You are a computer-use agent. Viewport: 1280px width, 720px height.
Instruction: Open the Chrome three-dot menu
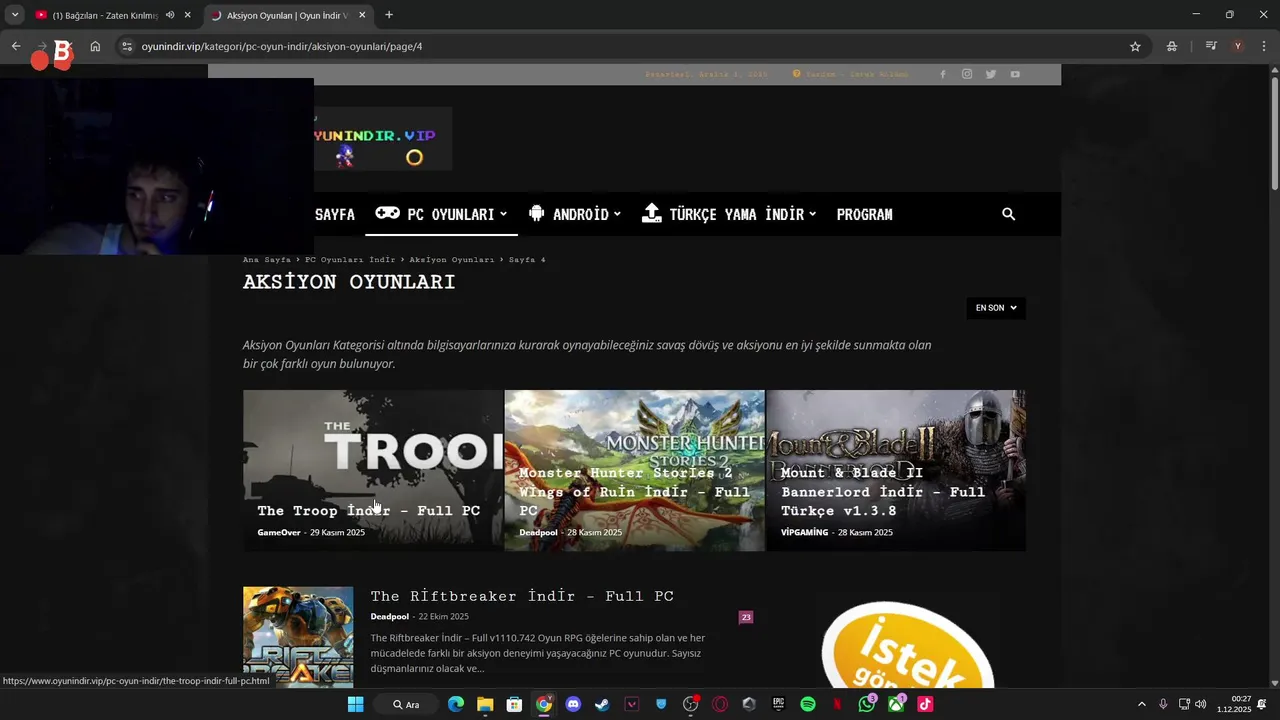pos(1264,46)
